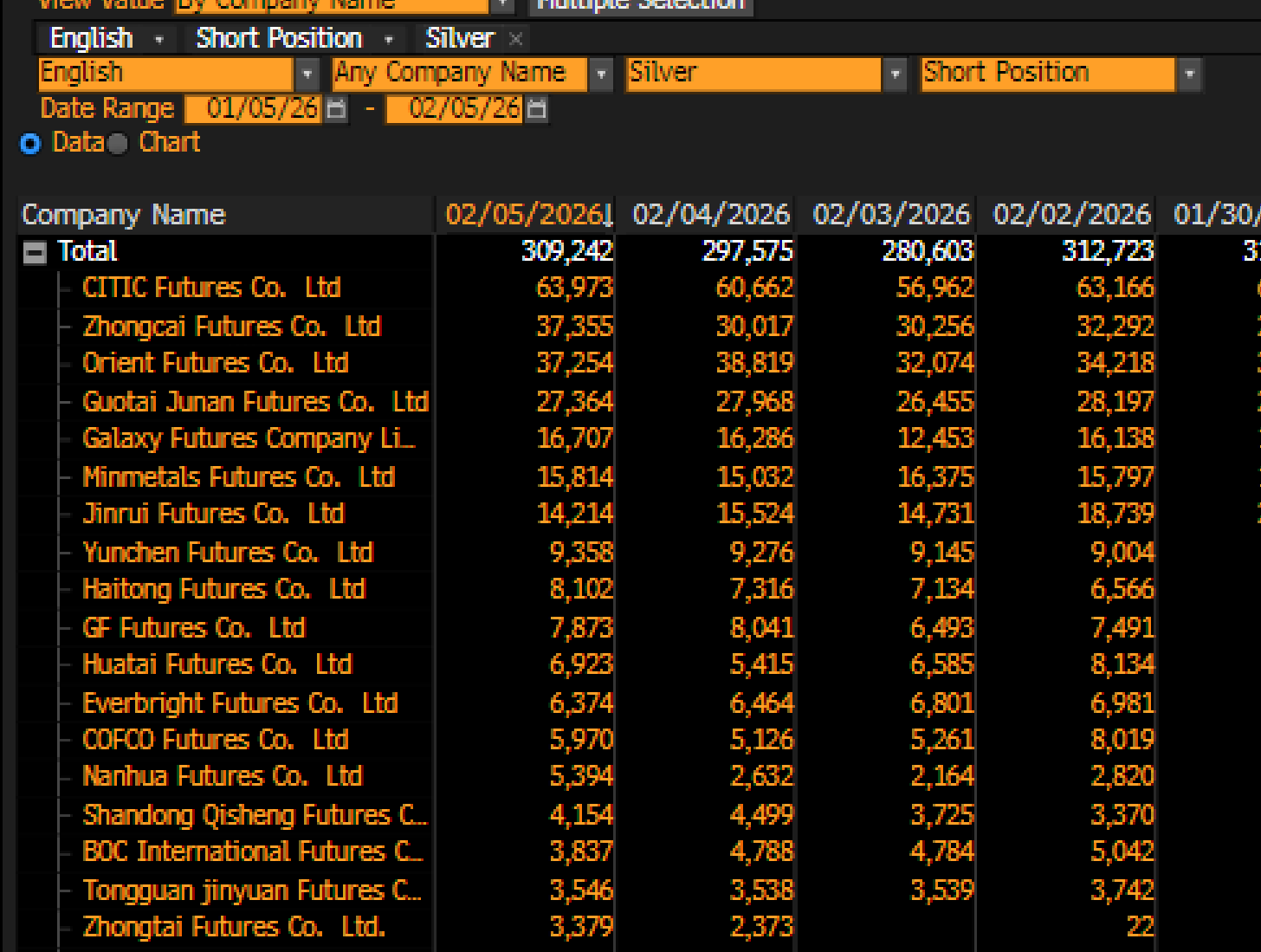Click Total value 312,723
The width and height of the screenshot is (1261, 952).
point(1108,251)
